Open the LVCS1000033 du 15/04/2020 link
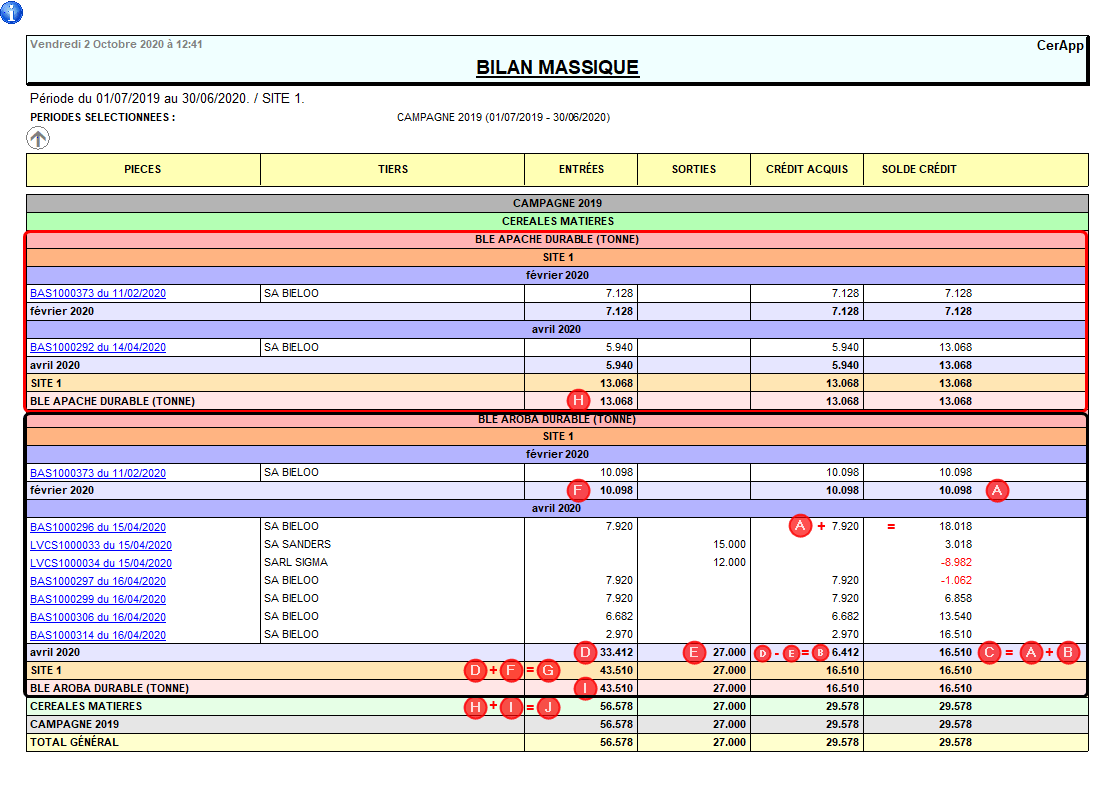Screen dimensions: 1115x786 [x=100, y=545]
